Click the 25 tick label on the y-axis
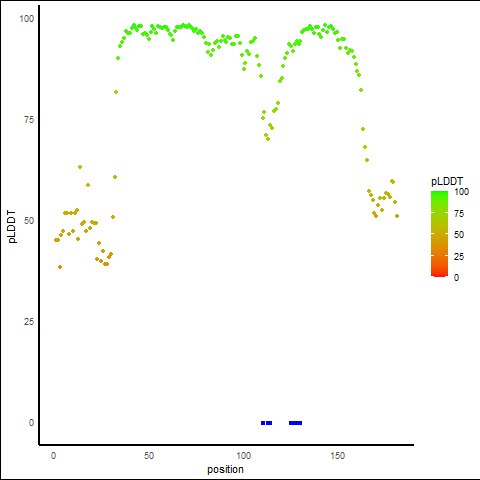This screenshot has height=480, width=480. pos(29,322)
